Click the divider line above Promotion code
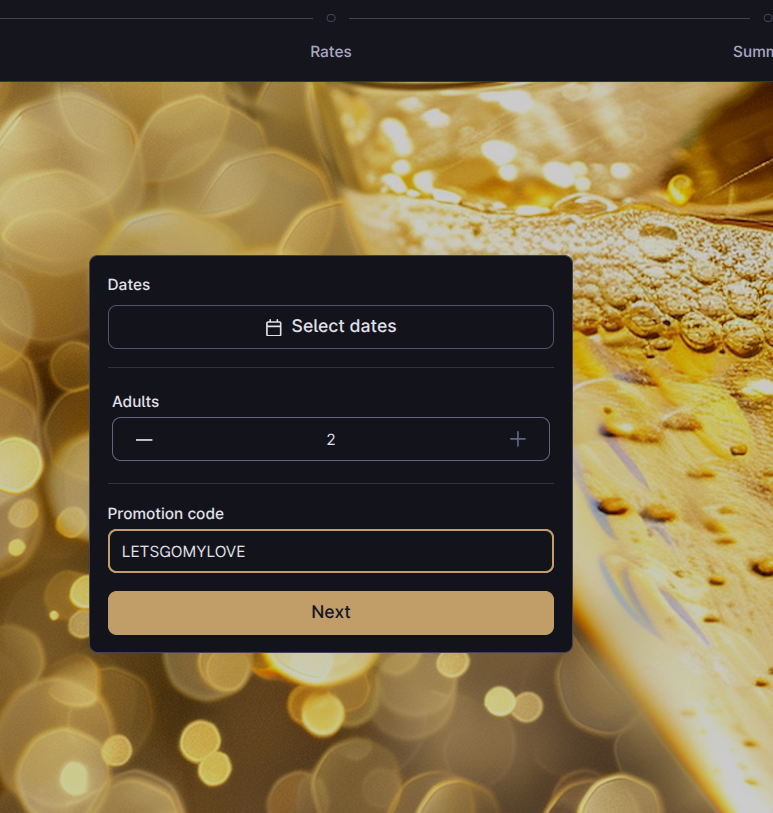The width and height of the screenshot is (773, 813). click(331, 484)
